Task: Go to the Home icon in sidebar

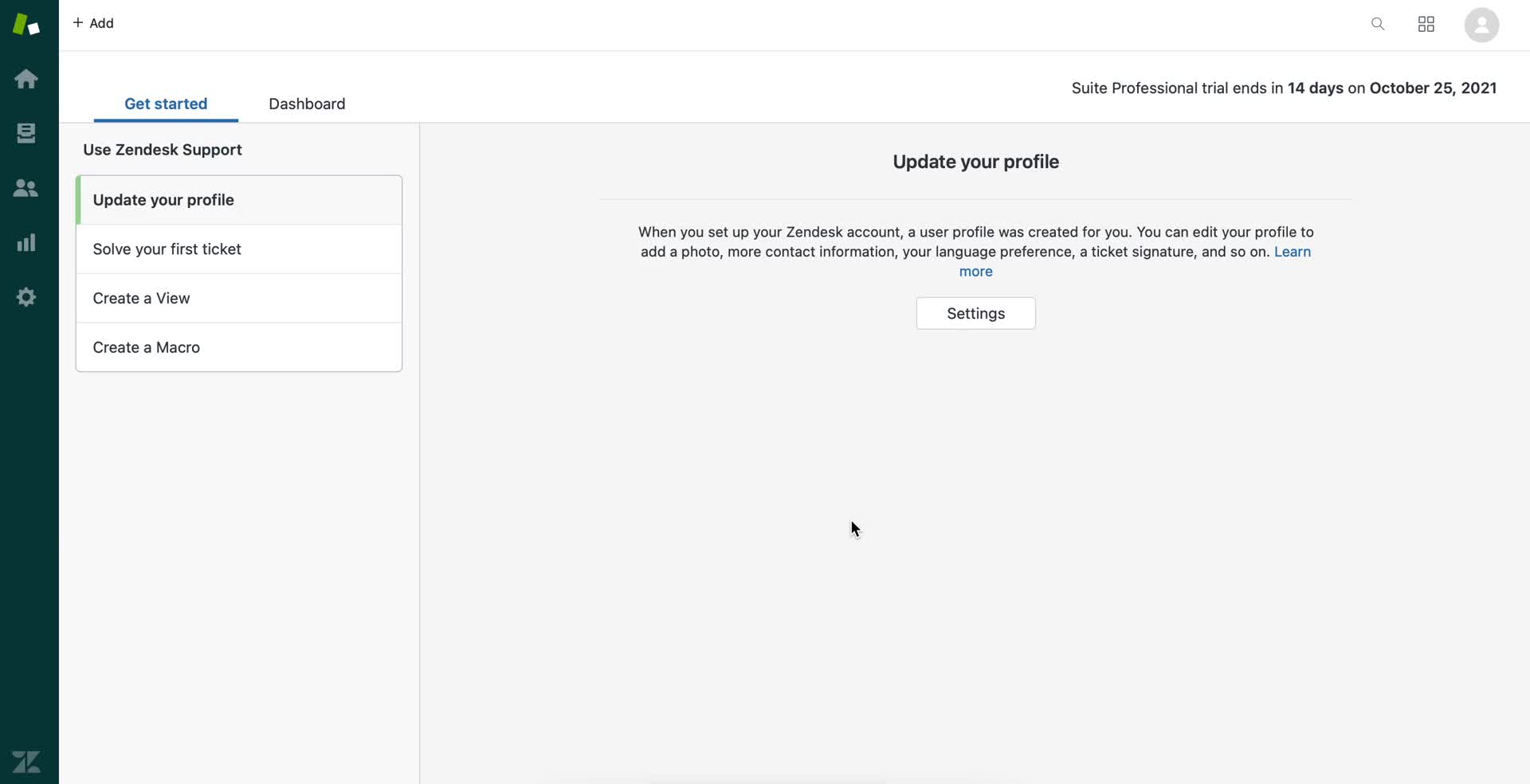Action: point(26,79)
